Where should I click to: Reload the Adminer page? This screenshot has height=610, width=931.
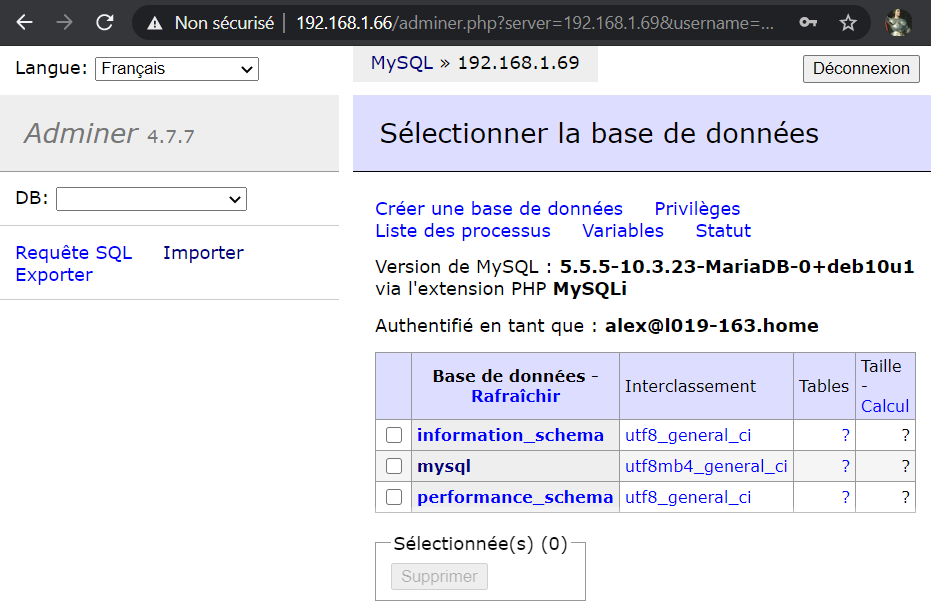point(103,22)
